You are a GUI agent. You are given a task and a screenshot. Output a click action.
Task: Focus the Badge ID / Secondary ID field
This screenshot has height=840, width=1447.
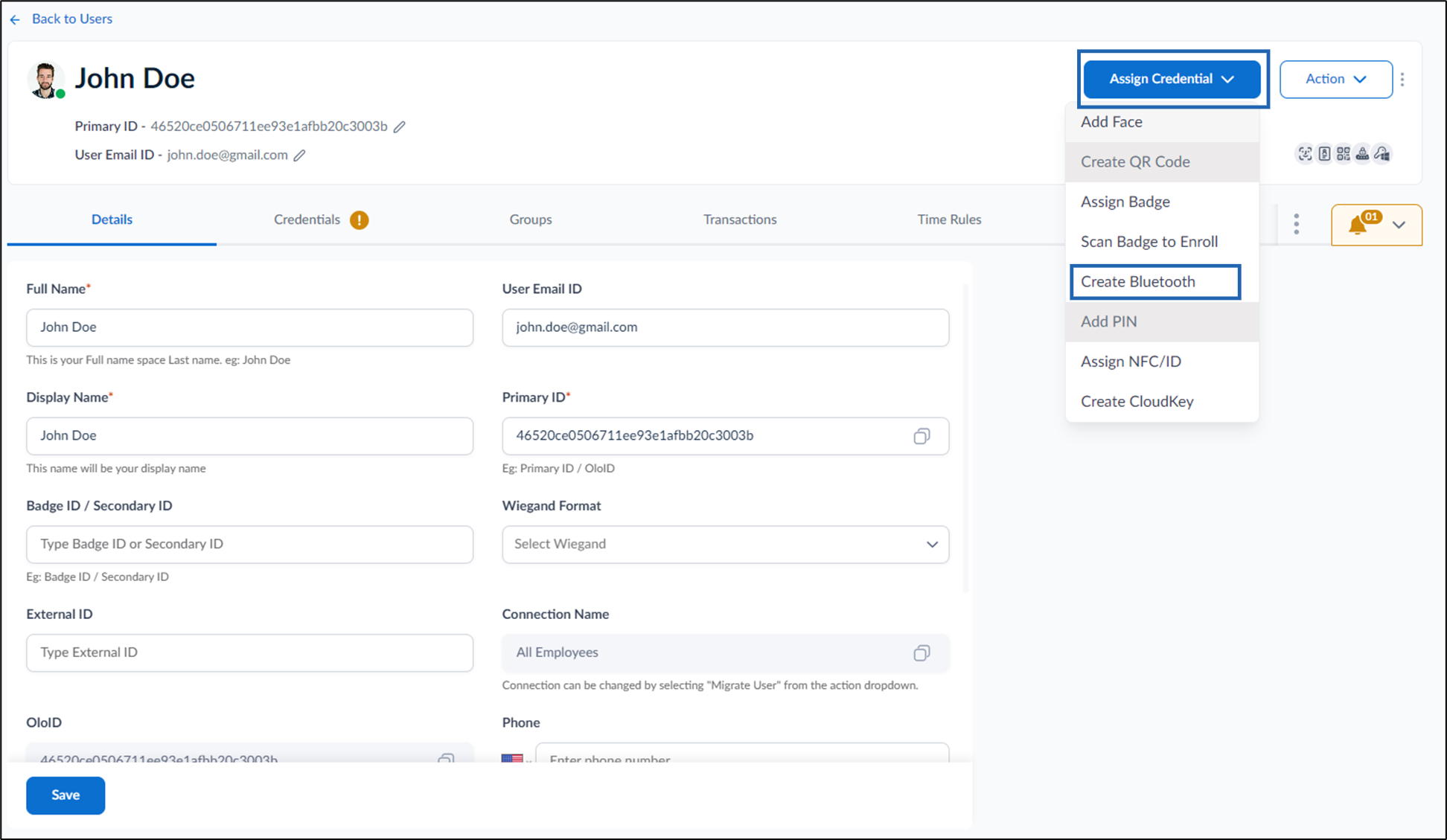tap(249, 544)
